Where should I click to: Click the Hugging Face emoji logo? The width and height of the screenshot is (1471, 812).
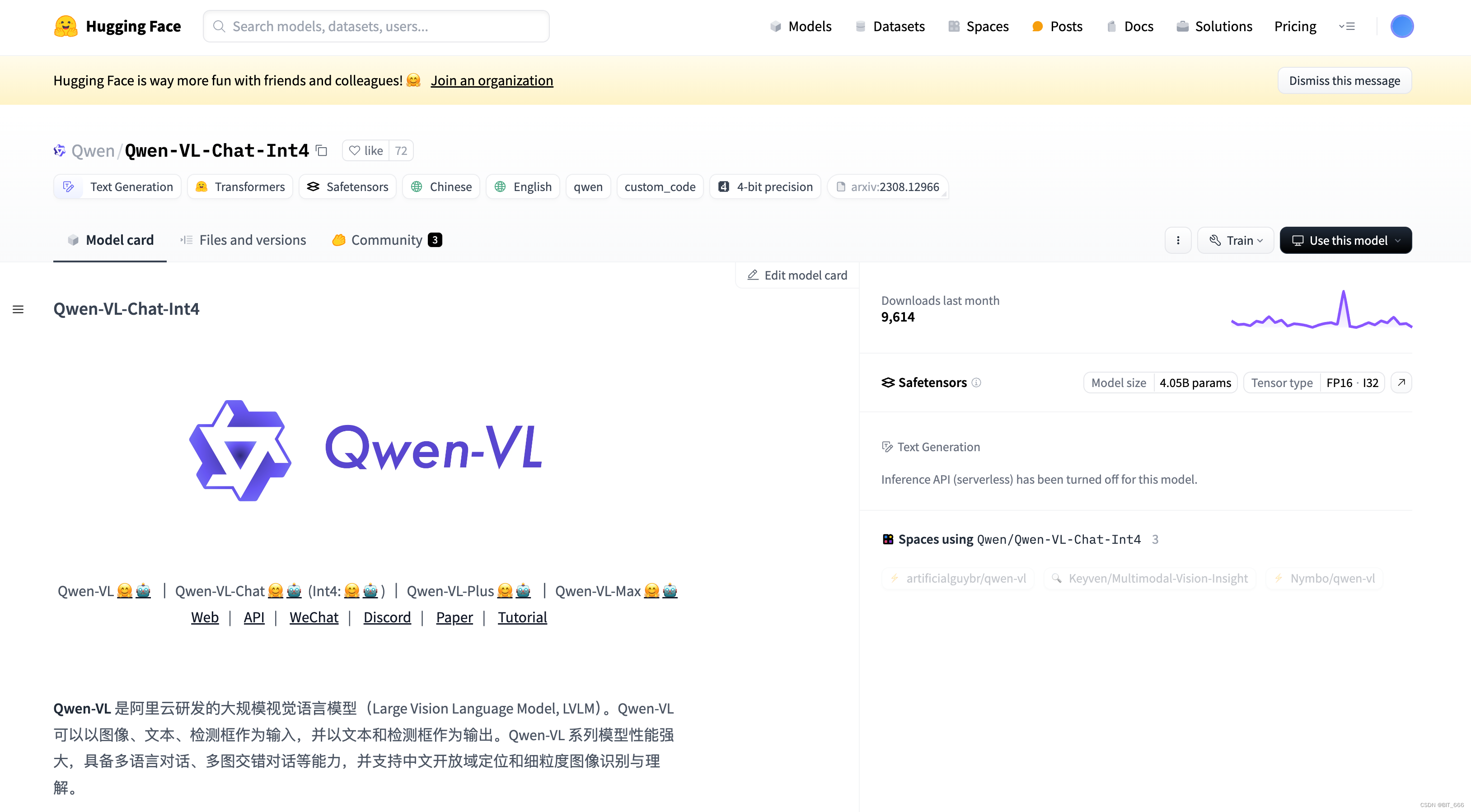[x=65, y=26]
